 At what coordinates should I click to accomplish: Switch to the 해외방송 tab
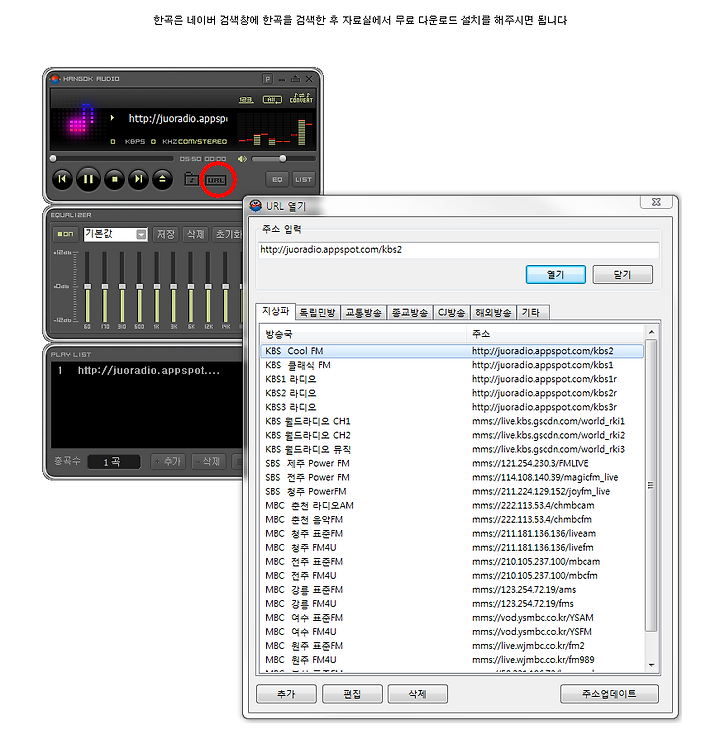pos(493,312)
